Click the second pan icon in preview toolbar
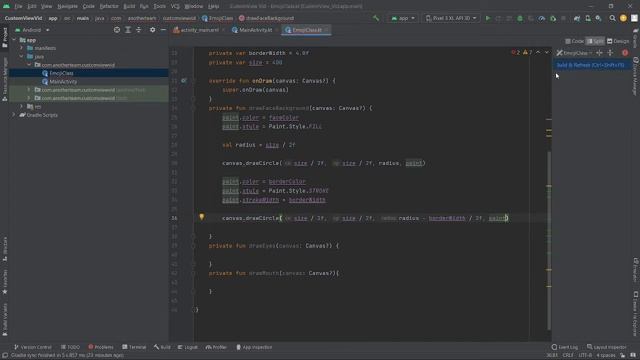The width and height of the screenshot is (640, 360). click(610, 53)
